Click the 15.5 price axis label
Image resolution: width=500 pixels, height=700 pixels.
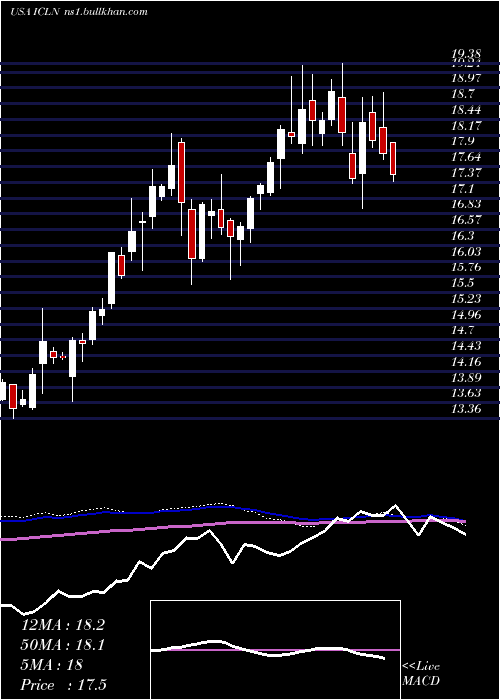[x=463, y=283]
